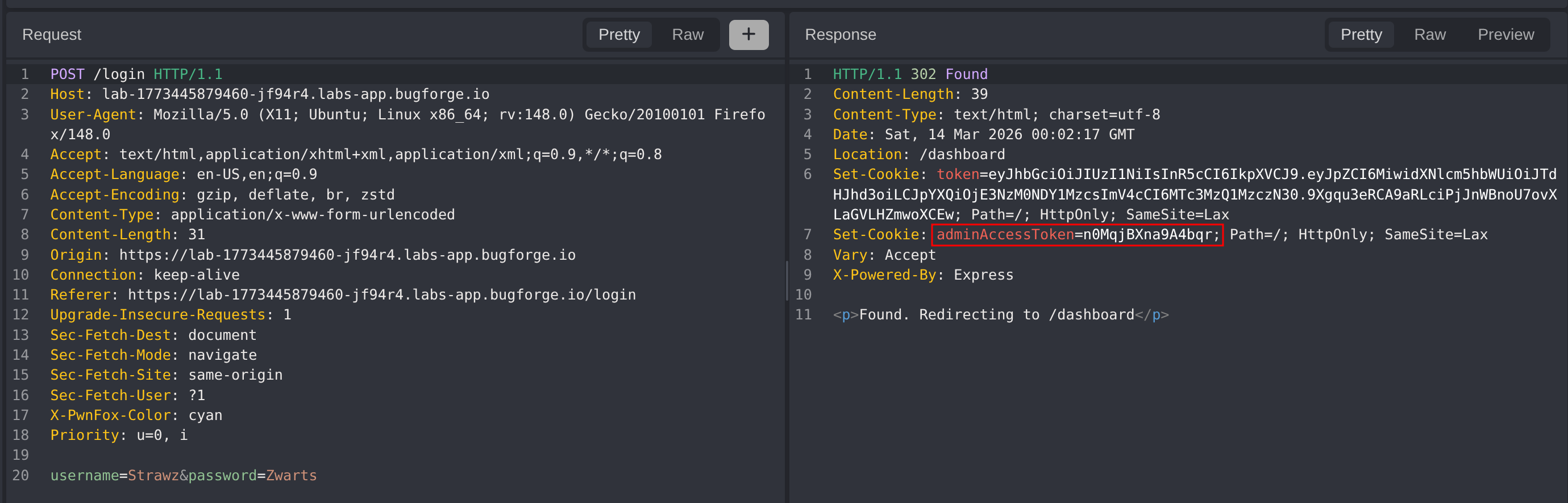Click the X-Powered-By header value Express
Screen dimensions: 1568x503
point(983,275)
